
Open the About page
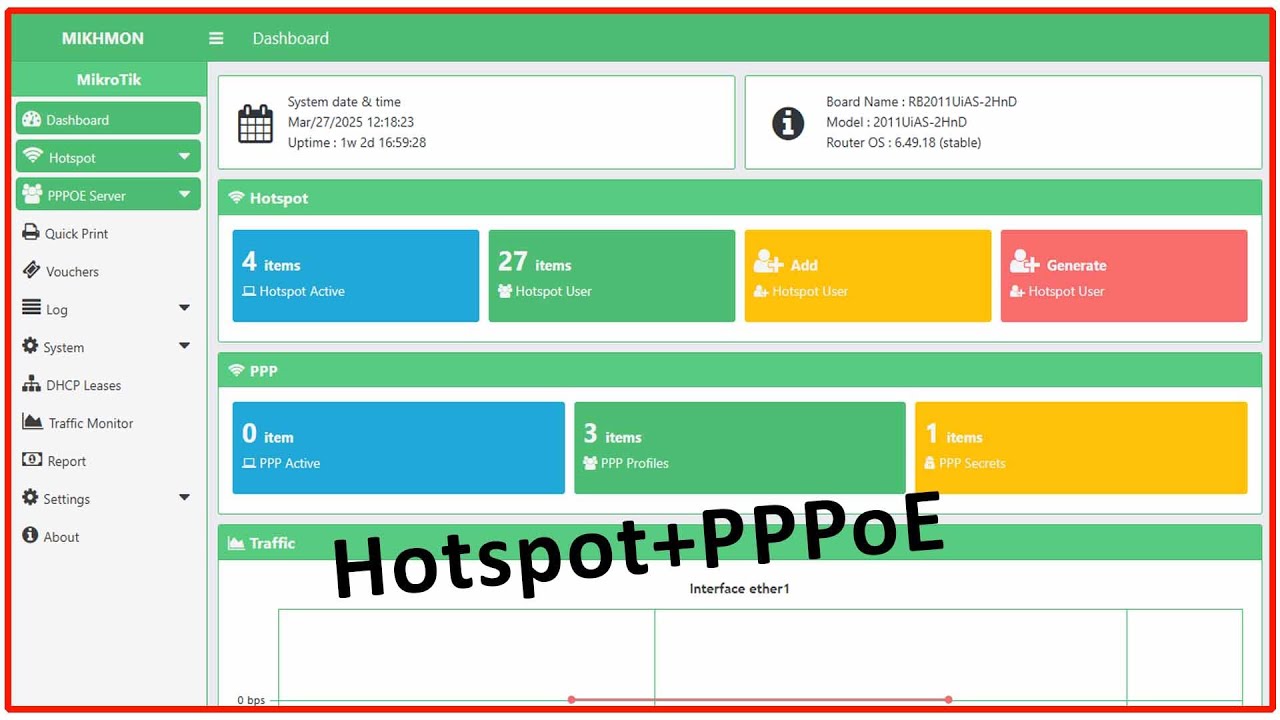point(108,537)
